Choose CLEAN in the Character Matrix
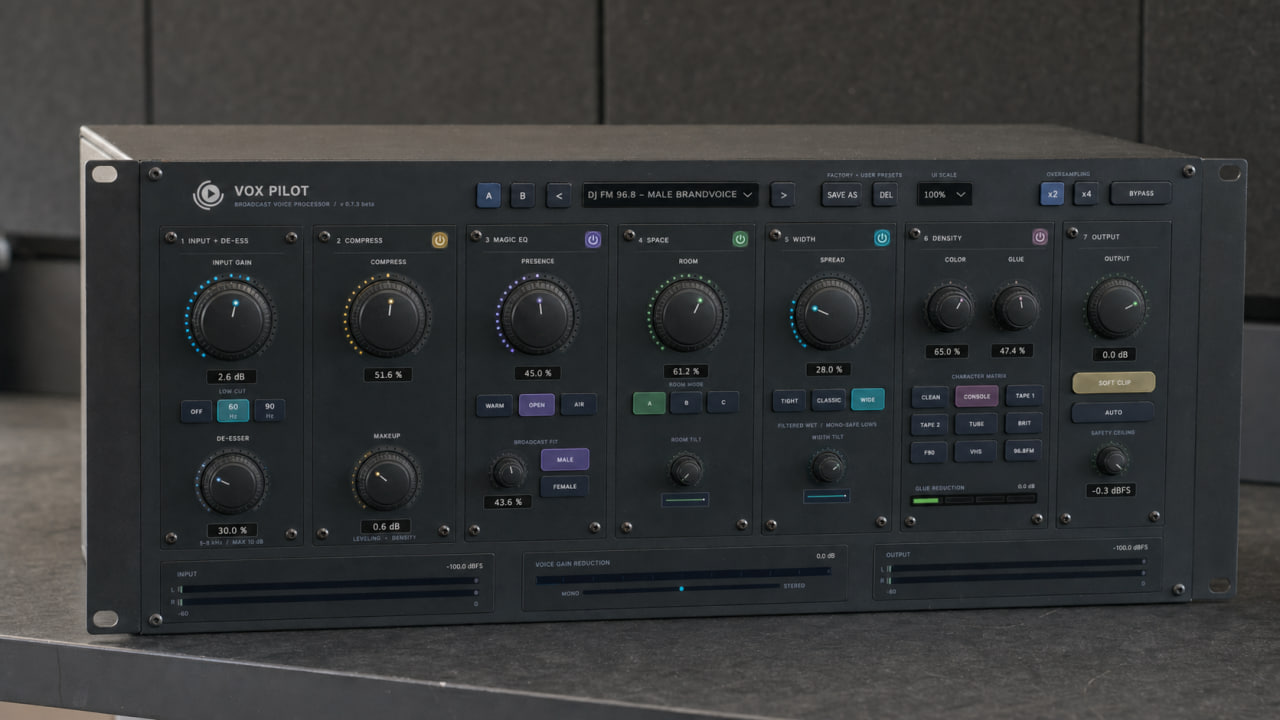Viewport: 1280px width, 720px height. [x=930, y=397]
